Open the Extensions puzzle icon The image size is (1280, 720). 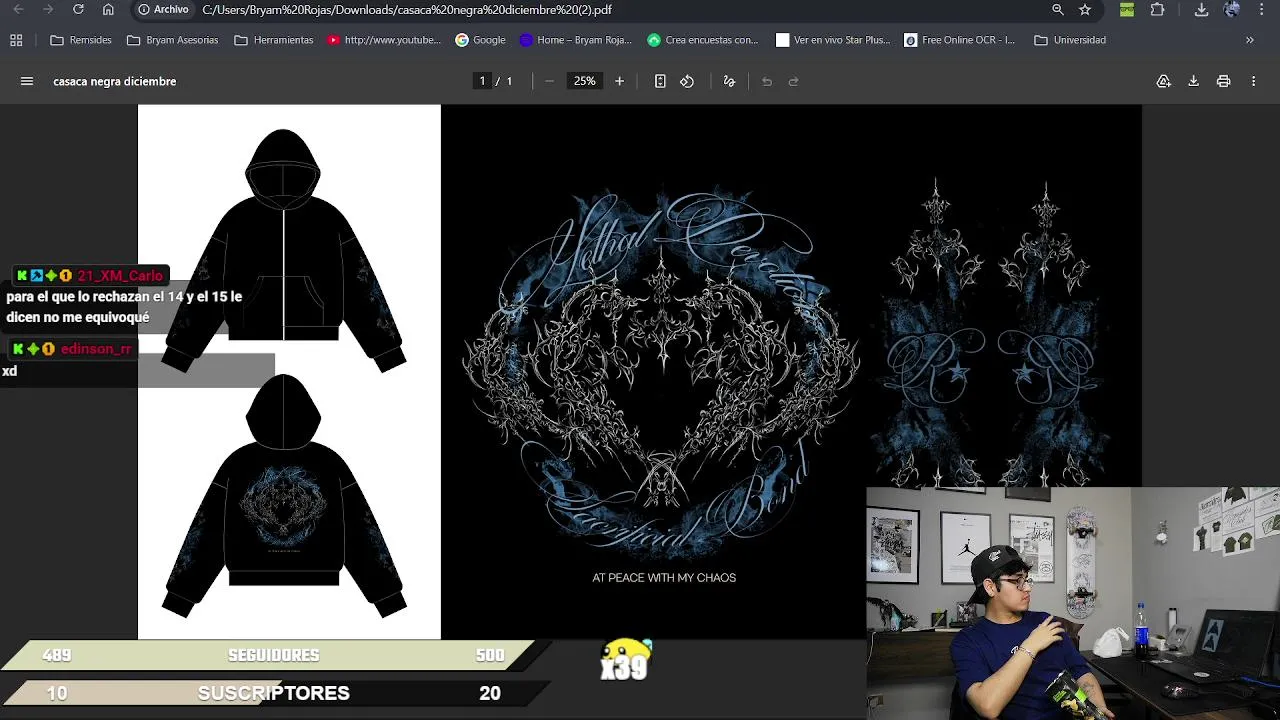pyautogui.click(x=1157, y=9)
